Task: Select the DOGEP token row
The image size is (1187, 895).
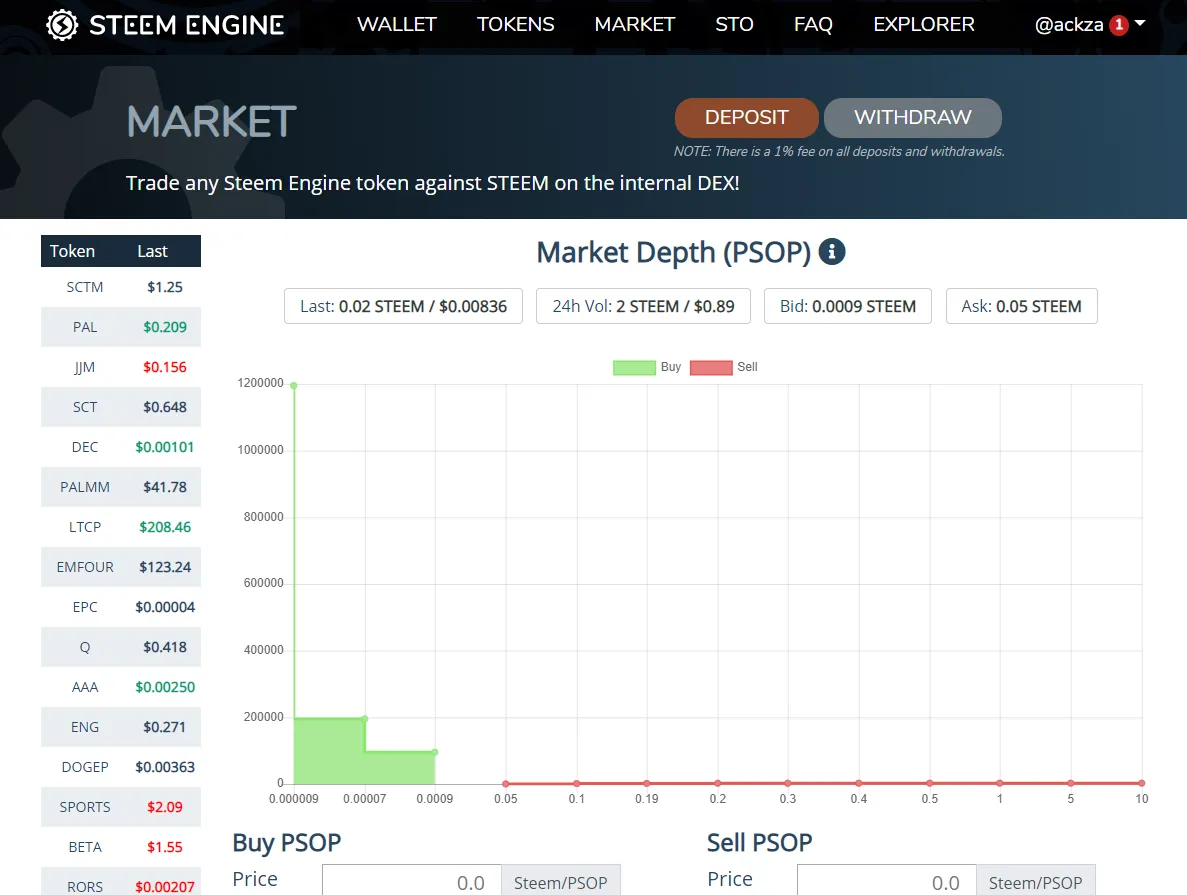Action: click(x=121, y=767)
